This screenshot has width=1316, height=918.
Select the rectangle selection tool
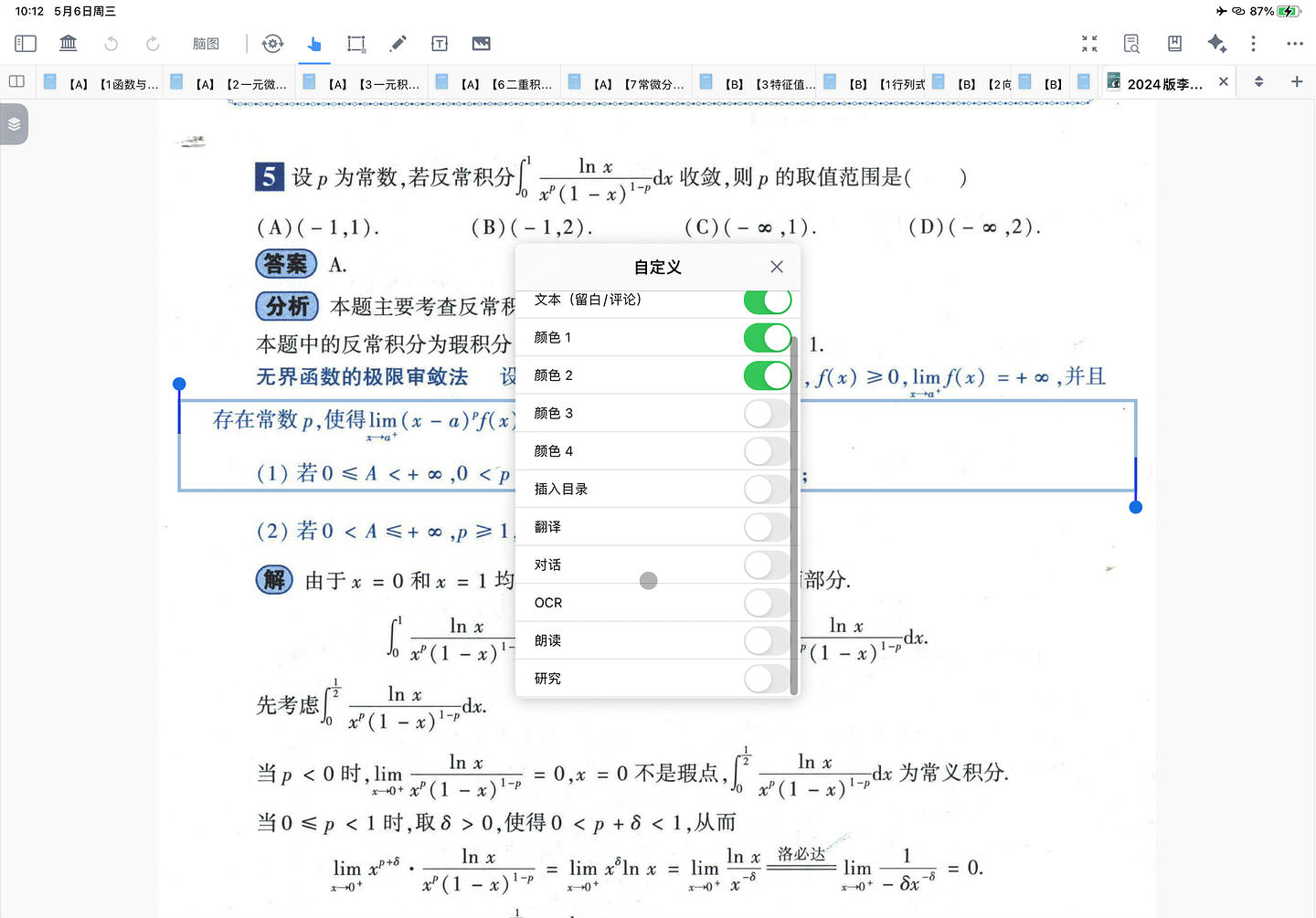point(356,43)
